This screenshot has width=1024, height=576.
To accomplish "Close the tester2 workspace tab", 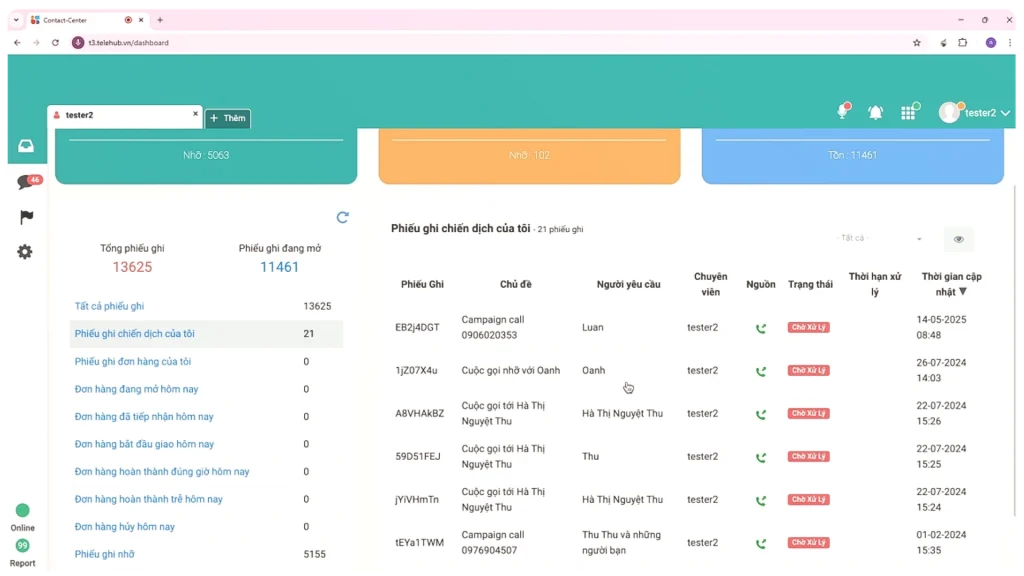I will point(195,114).
